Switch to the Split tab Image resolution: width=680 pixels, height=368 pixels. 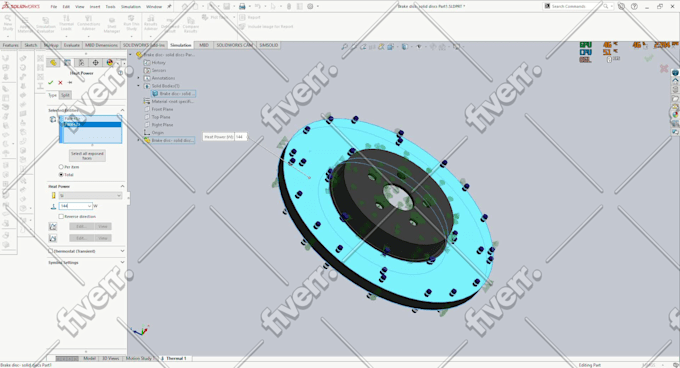(65, 95)
